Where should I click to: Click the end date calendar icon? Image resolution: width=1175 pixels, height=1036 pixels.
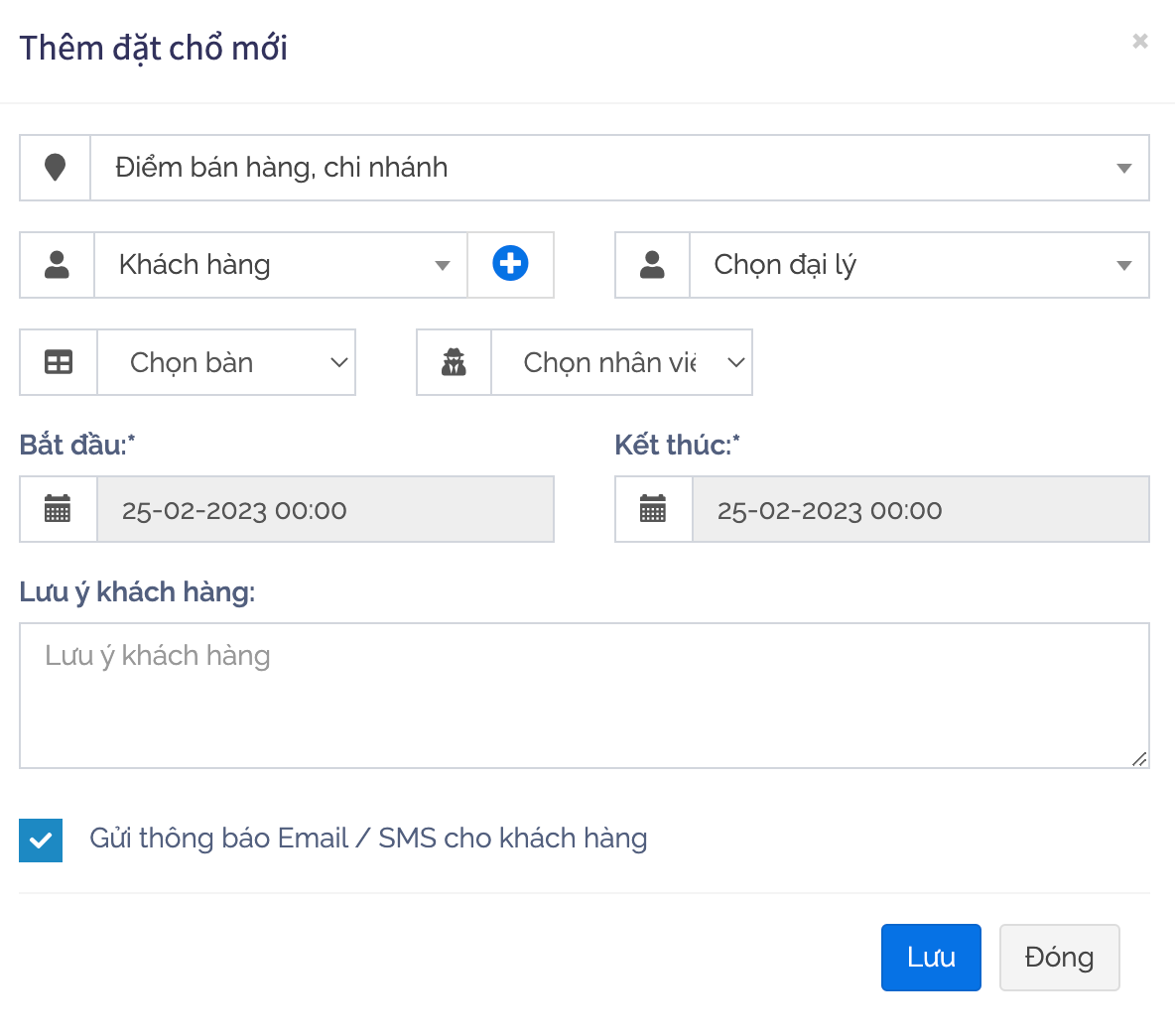(653, 509)
